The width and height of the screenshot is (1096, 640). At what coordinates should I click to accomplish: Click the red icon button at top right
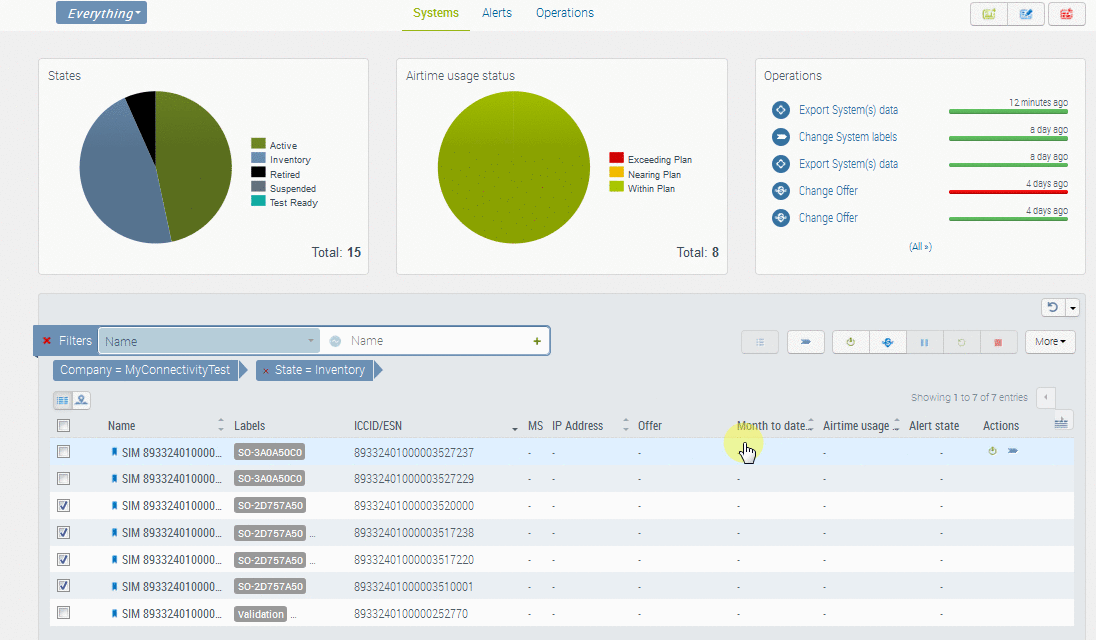(1066, 14)
